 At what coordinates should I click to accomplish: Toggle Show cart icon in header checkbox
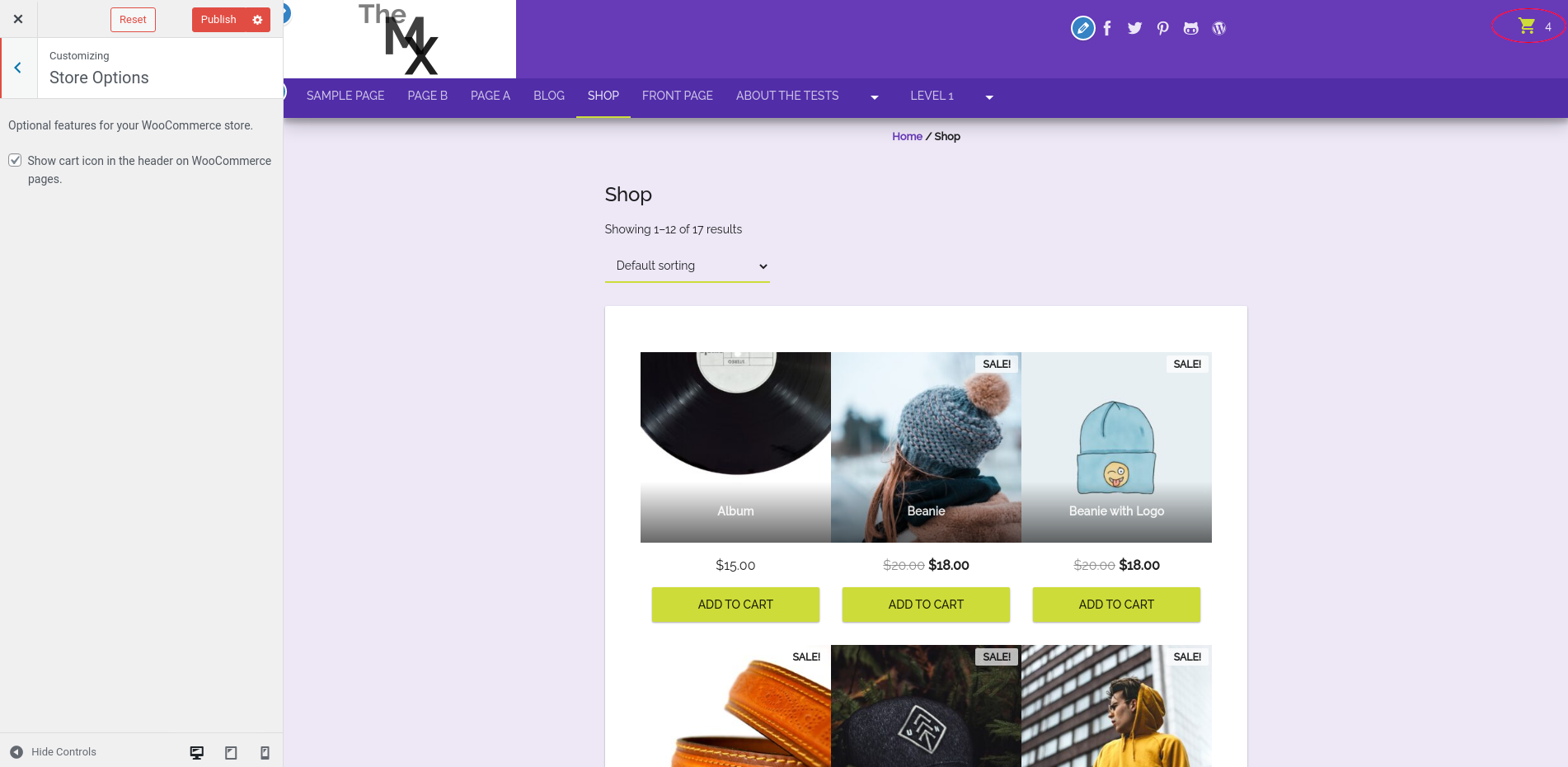coord(15,160)
